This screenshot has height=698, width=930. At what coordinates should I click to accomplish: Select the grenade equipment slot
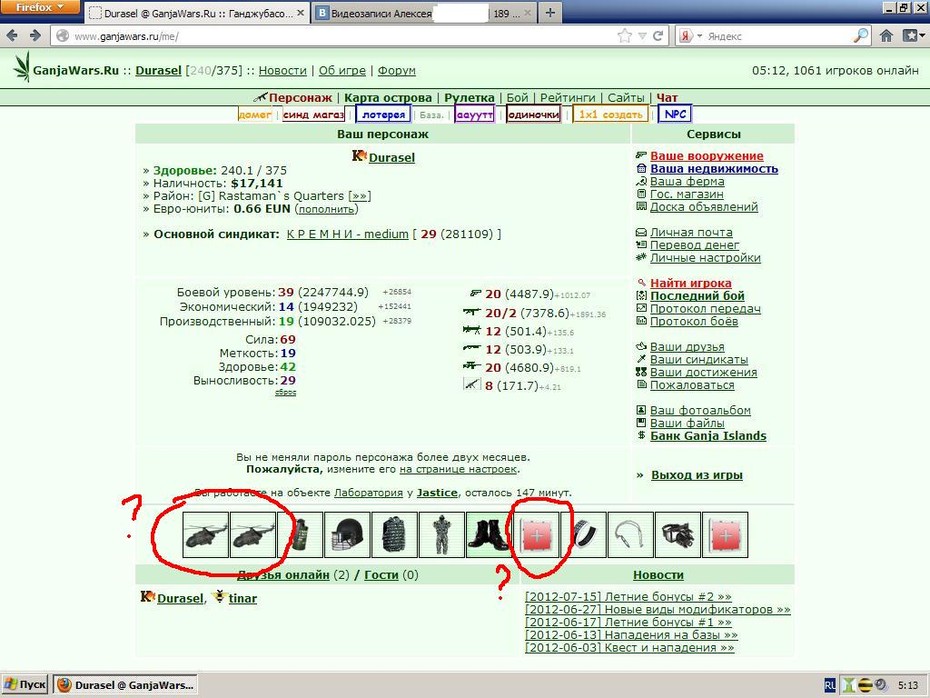pos(300,535)
